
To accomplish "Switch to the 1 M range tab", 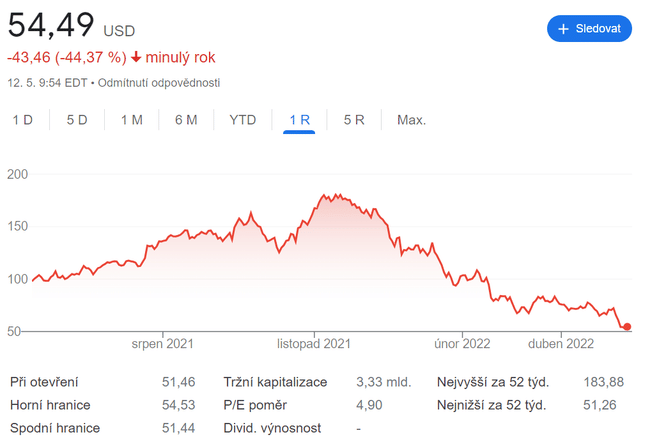I will click(132, 120).
